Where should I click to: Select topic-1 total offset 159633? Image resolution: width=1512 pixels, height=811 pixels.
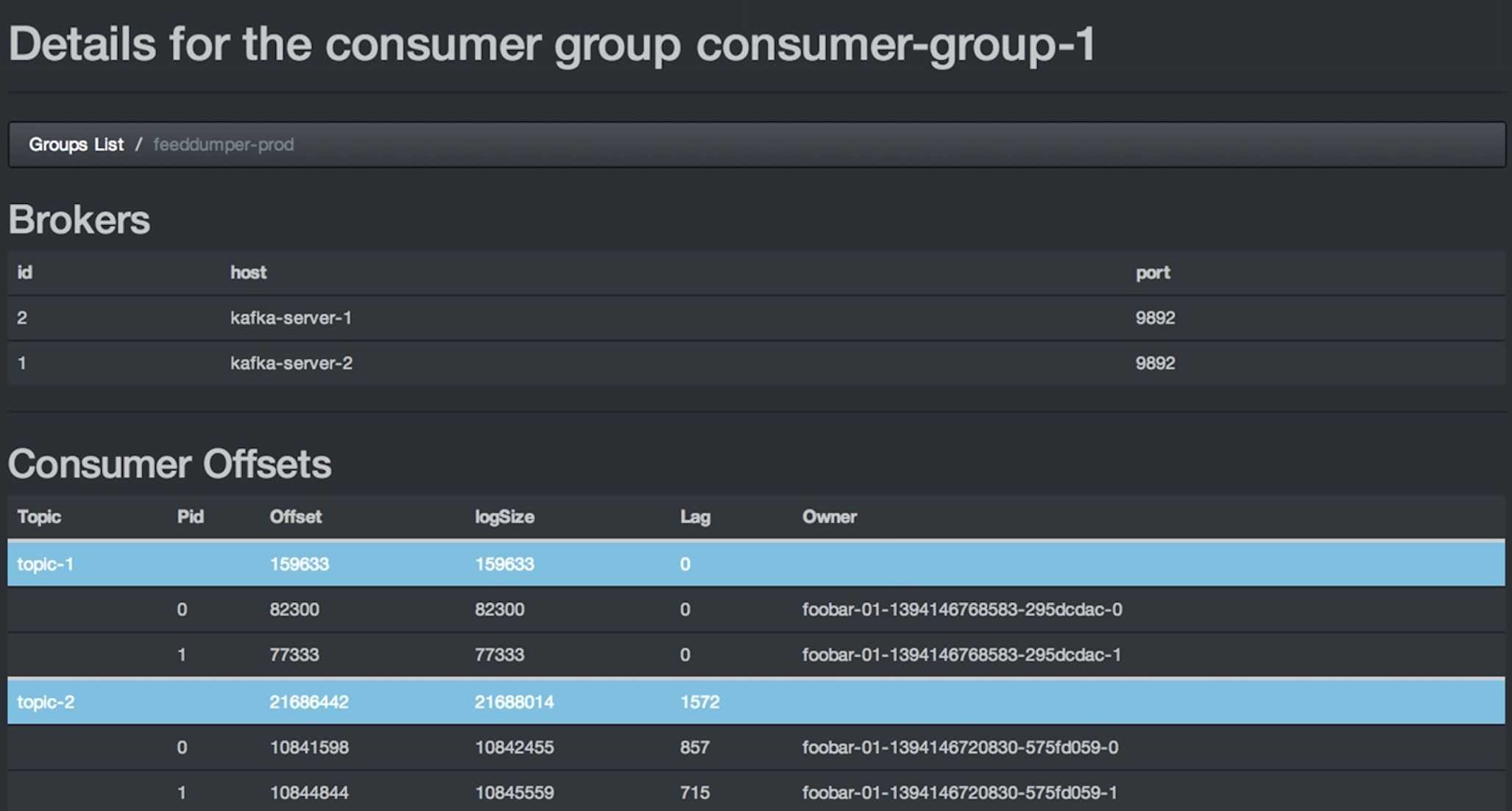tap(299, 564)
